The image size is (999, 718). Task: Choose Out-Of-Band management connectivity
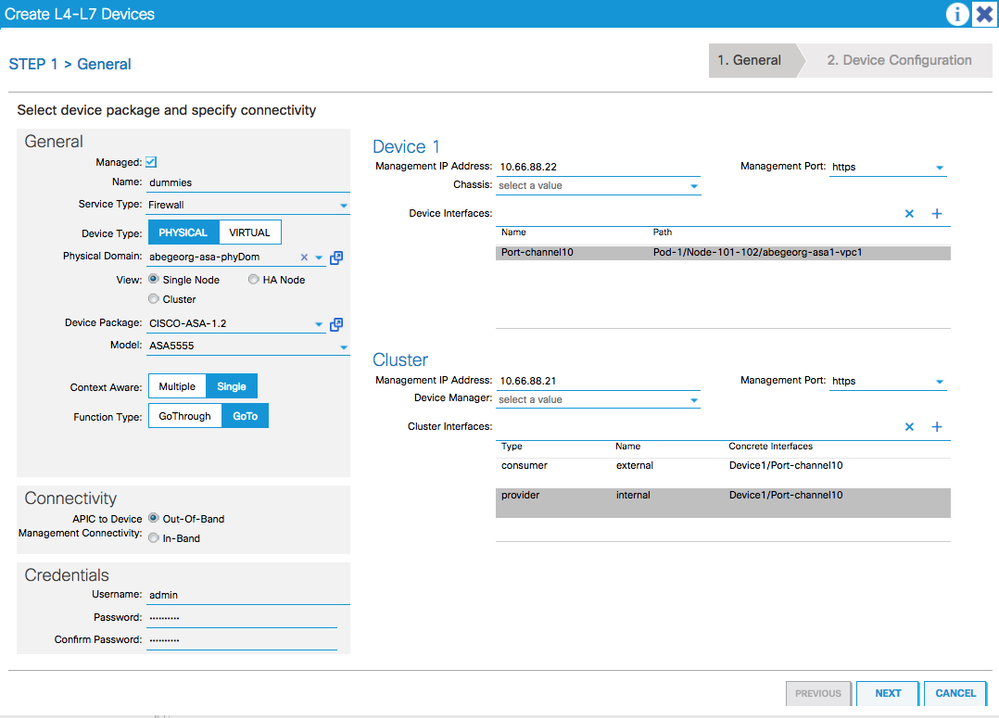coord(154,518)
